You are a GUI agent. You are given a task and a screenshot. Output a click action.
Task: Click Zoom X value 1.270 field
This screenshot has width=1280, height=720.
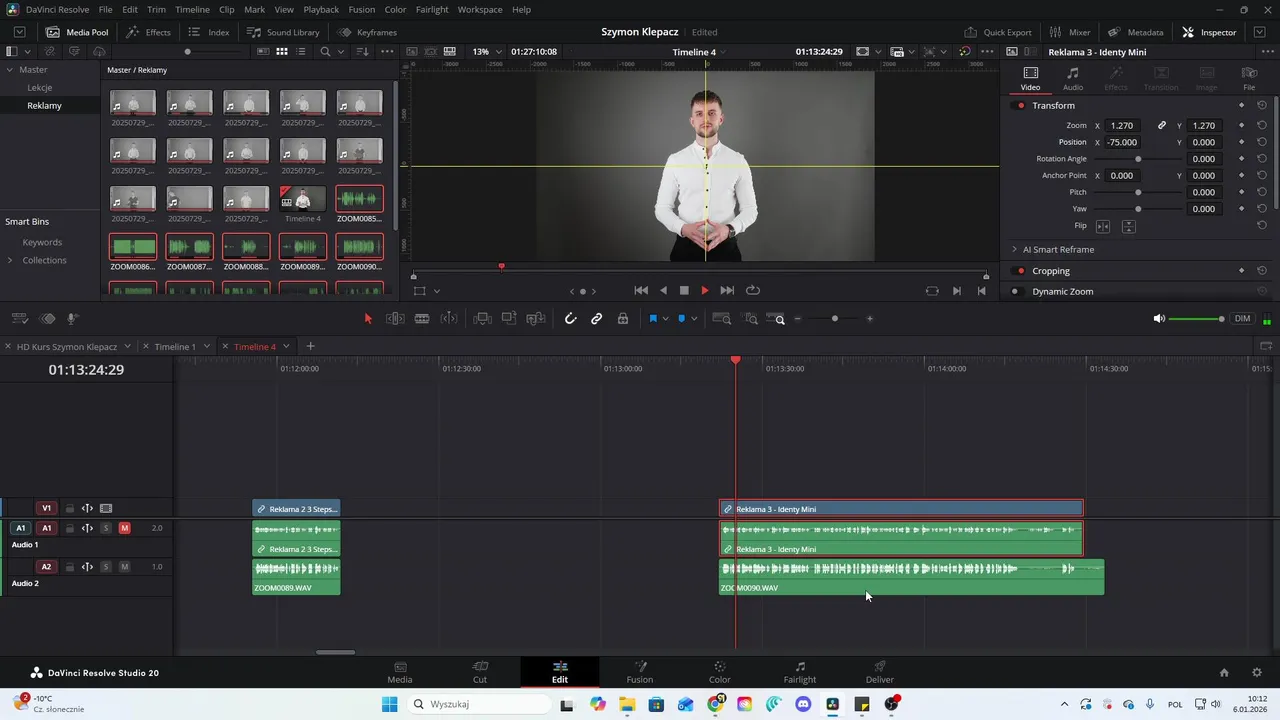(x=1122, y=126)
